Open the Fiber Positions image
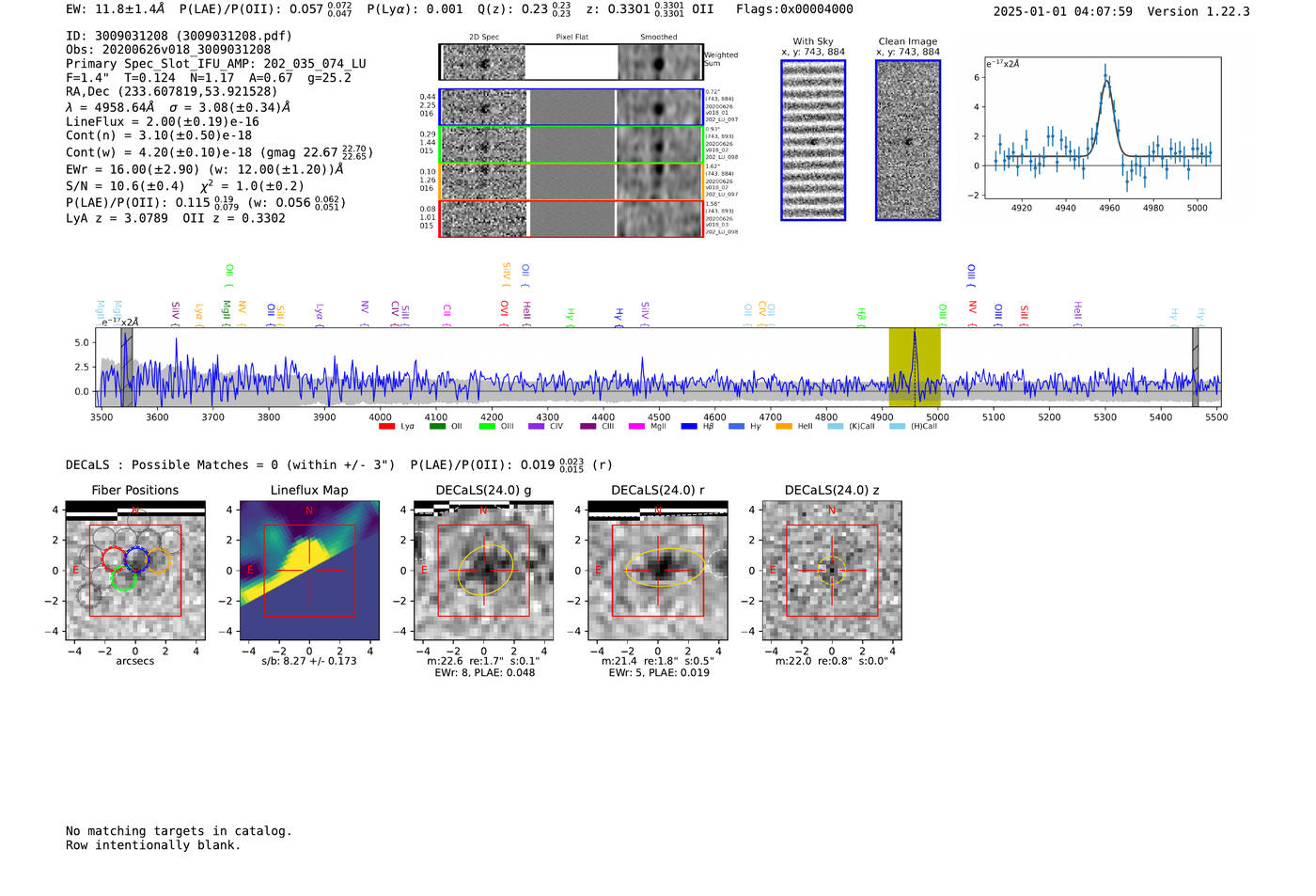 pyautogui.click(x=135, y=571)
